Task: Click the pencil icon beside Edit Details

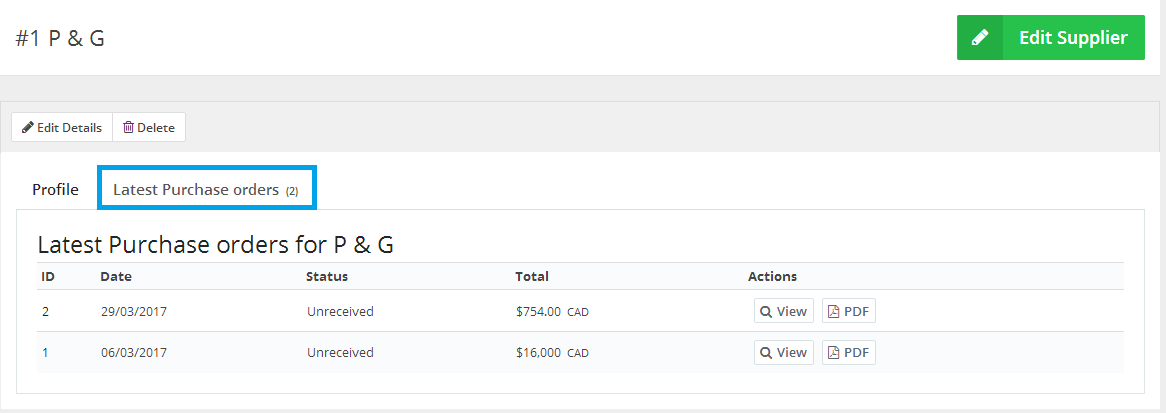Action: (28, 127)
